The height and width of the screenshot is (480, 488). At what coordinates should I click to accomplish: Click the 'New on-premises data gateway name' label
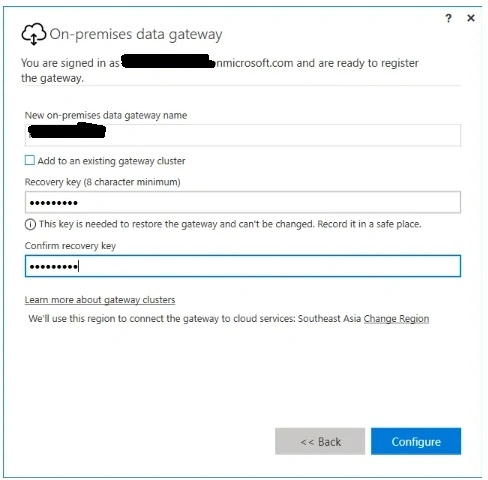pos(106,116)
